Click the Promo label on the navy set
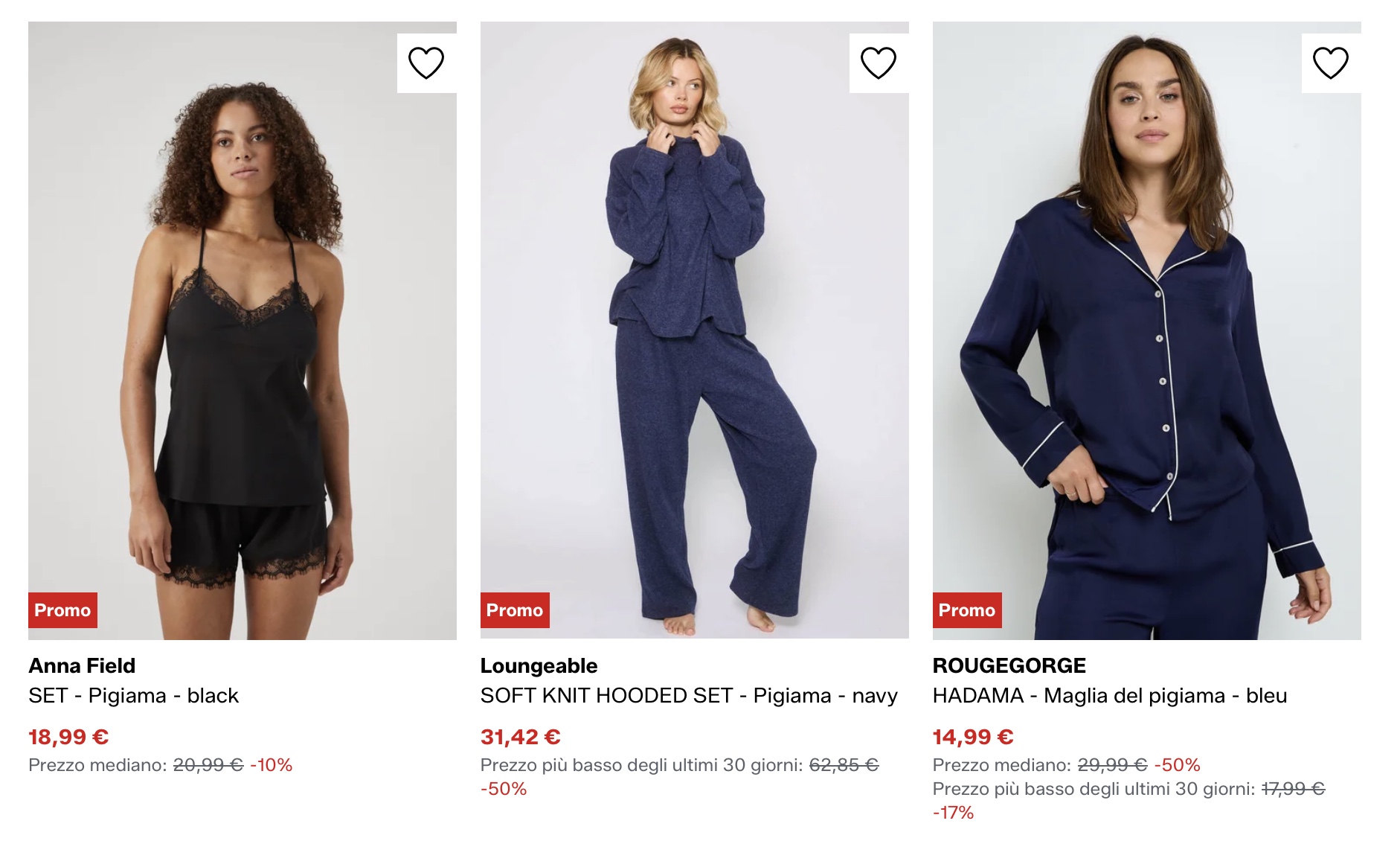Screen dimensions: 1400x841 click(514, 611)
